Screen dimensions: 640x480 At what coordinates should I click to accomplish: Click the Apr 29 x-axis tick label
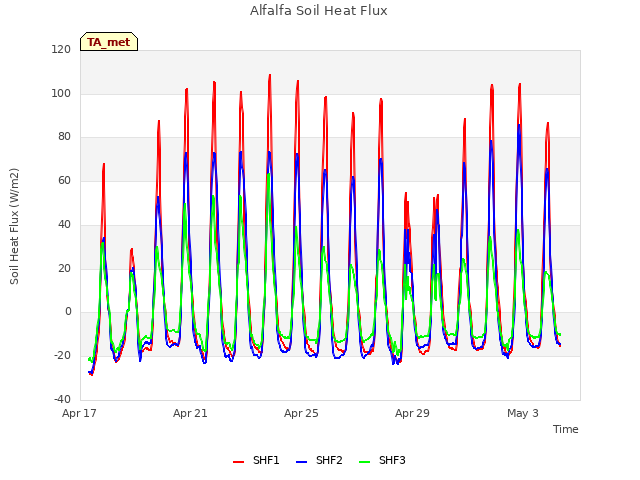tap(412, 413)
